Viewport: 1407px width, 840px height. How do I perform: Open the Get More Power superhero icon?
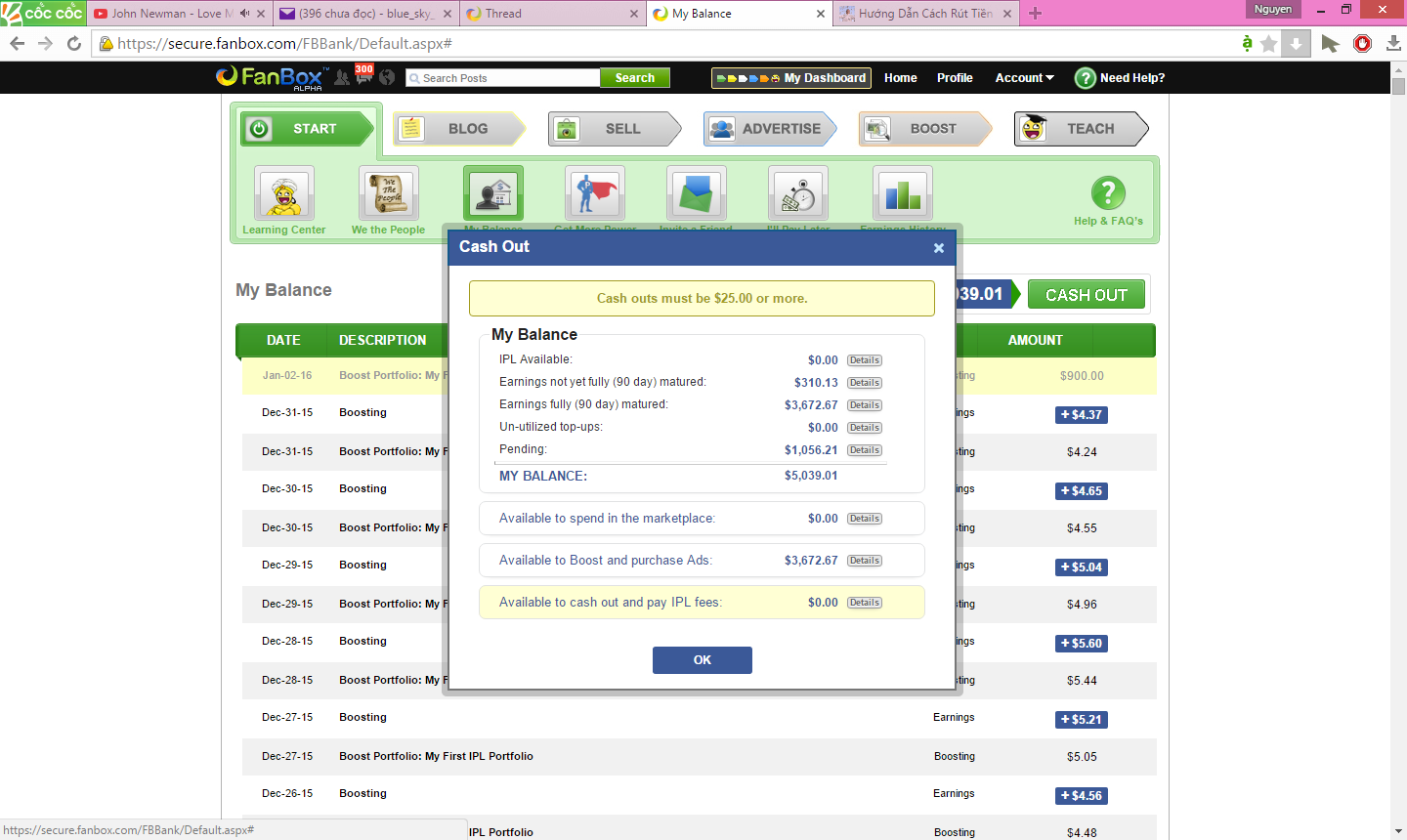pos(595,193)
